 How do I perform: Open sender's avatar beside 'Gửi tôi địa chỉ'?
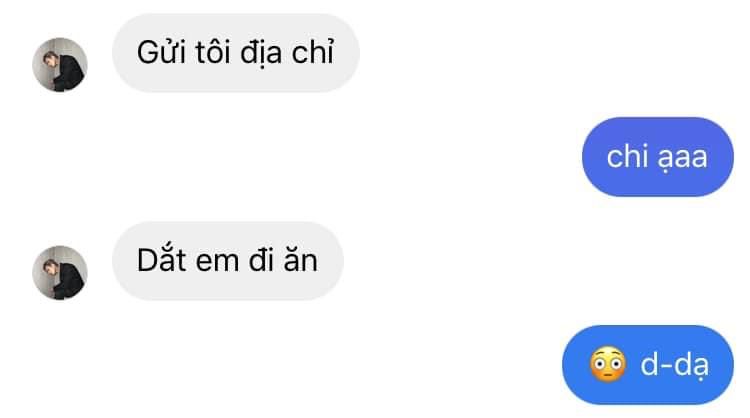[x=60, y=65]
